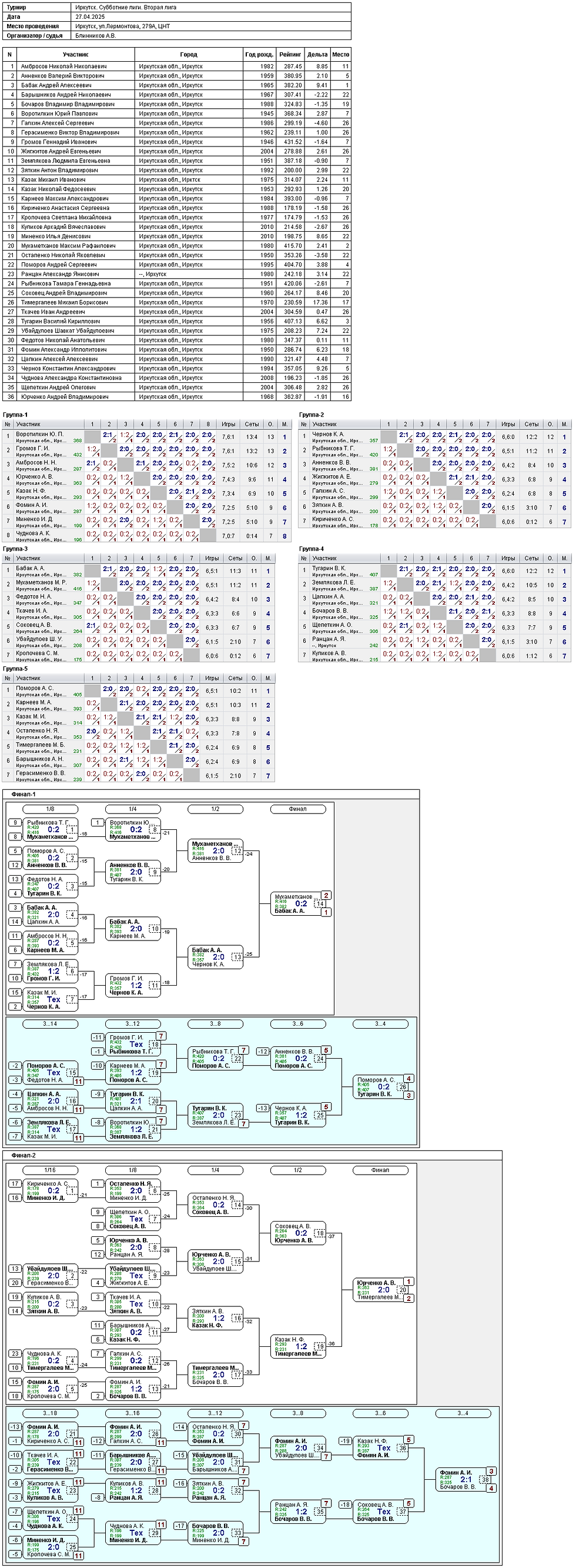
Task: Click 'Землякова Л. Е.' row in Группа-4
Action: [x=435, y=585]
